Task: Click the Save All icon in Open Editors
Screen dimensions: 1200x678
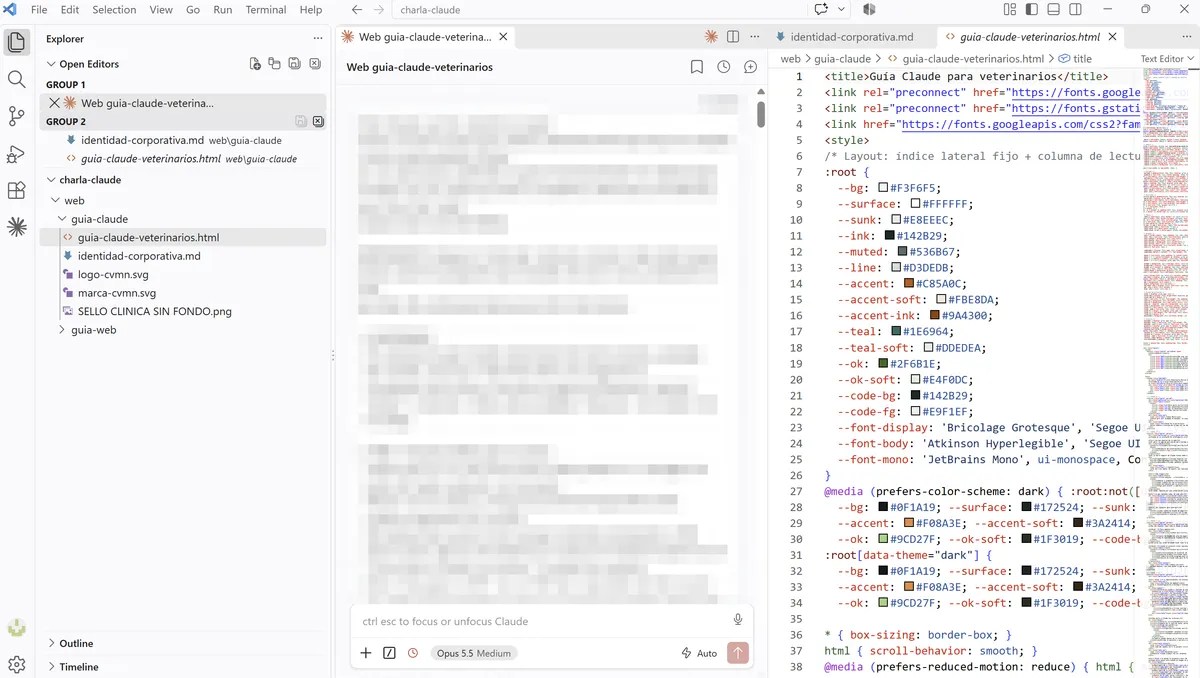Action: tap(294, 64)
